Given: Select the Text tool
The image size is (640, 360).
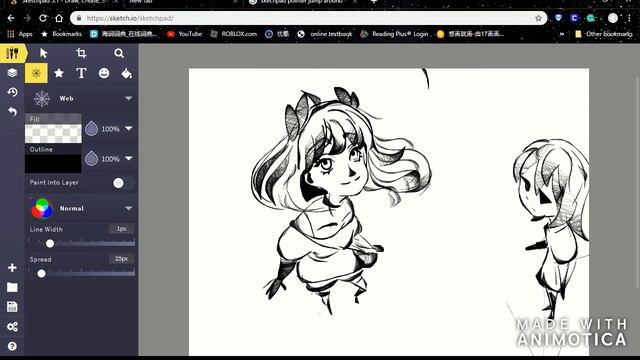Looking at the screenshot, I should 81,73.
